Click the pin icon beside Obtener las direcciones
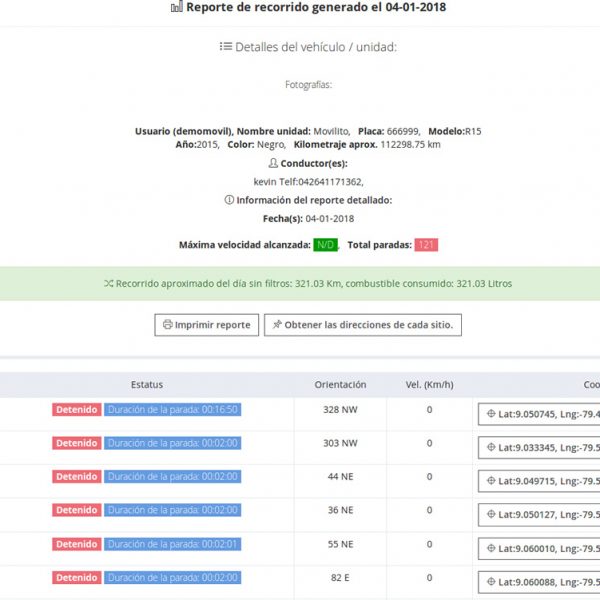The width and height of the screenshot is (600, 600). [277, 325]
